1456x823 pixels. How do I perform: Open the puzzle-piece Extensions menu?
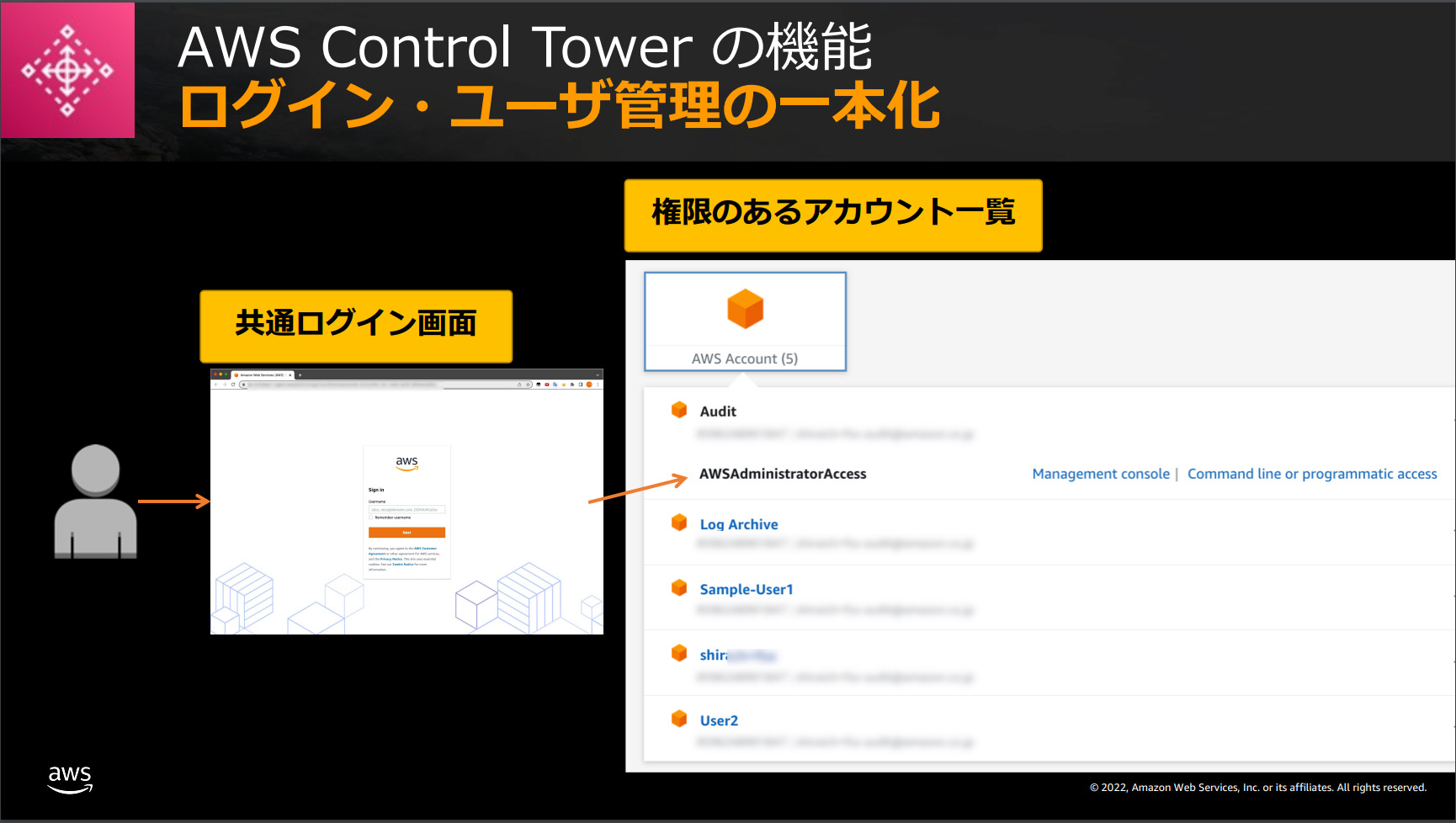point(571,385)
